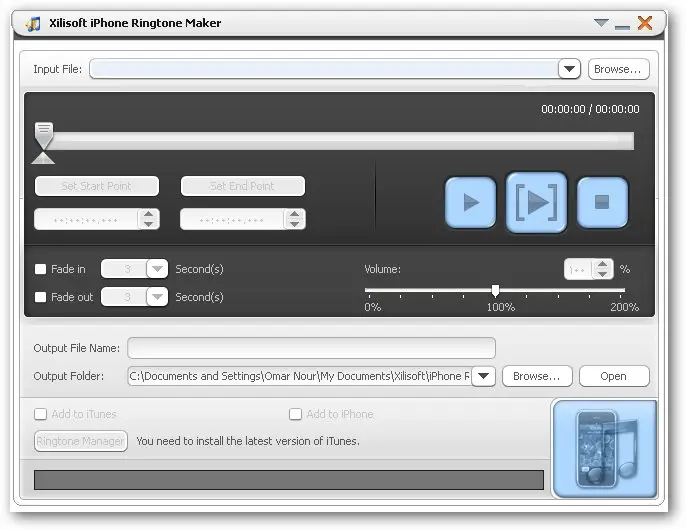Increase the volume percent with the up arrow
The height and width of the screenshot is (530, 686).
coord(602,264)
